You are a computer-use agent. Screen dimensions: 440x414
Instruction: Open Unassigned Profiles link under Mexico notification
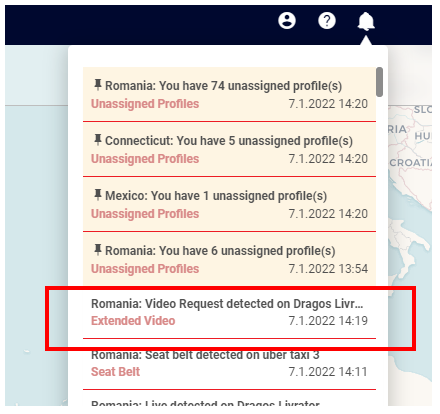[145, 214]
